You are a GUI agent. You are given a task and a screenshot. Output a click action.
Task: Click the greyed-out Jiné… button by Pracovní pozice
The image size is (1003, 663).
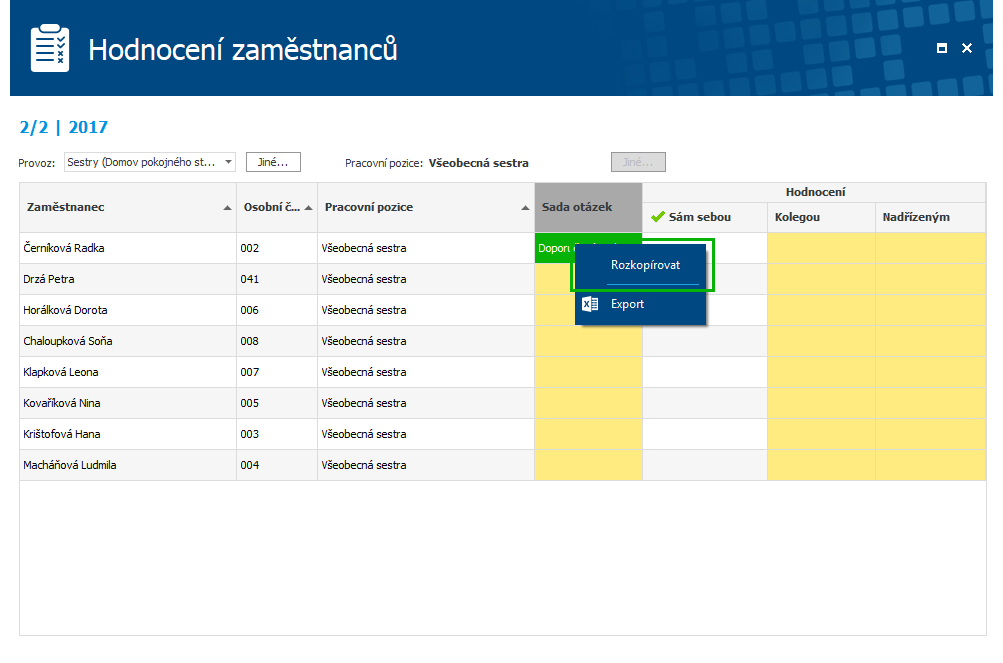638,163
